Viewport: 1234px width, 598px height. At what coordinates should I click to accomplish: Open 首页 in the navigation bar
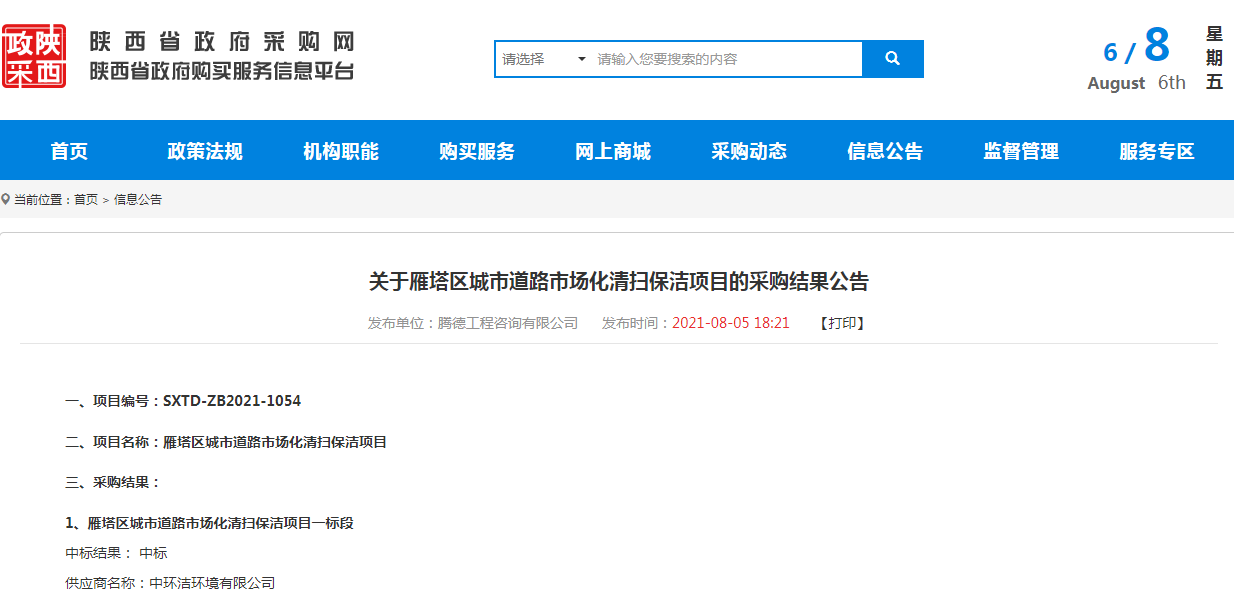[69, 151]
